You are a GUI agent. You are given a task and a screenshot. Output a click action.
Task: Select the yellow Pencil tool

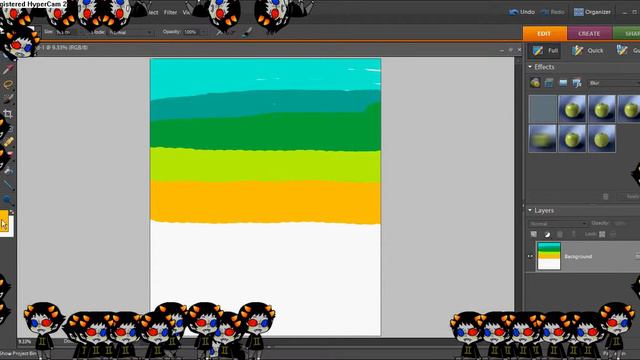pyautogui.click(x=9, y=142)
